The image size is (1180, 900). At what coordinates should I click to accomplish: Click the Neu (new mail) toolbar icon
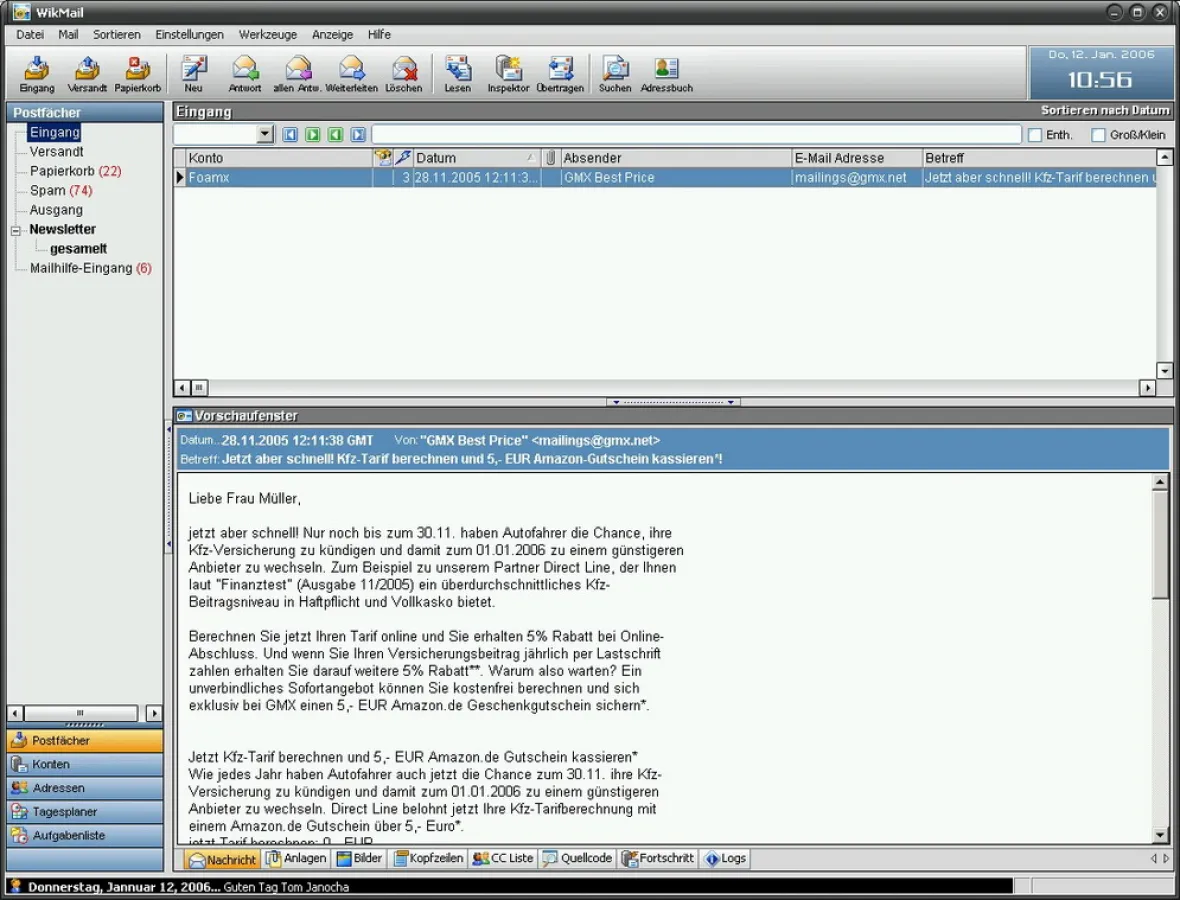click(x=193, y=70)
